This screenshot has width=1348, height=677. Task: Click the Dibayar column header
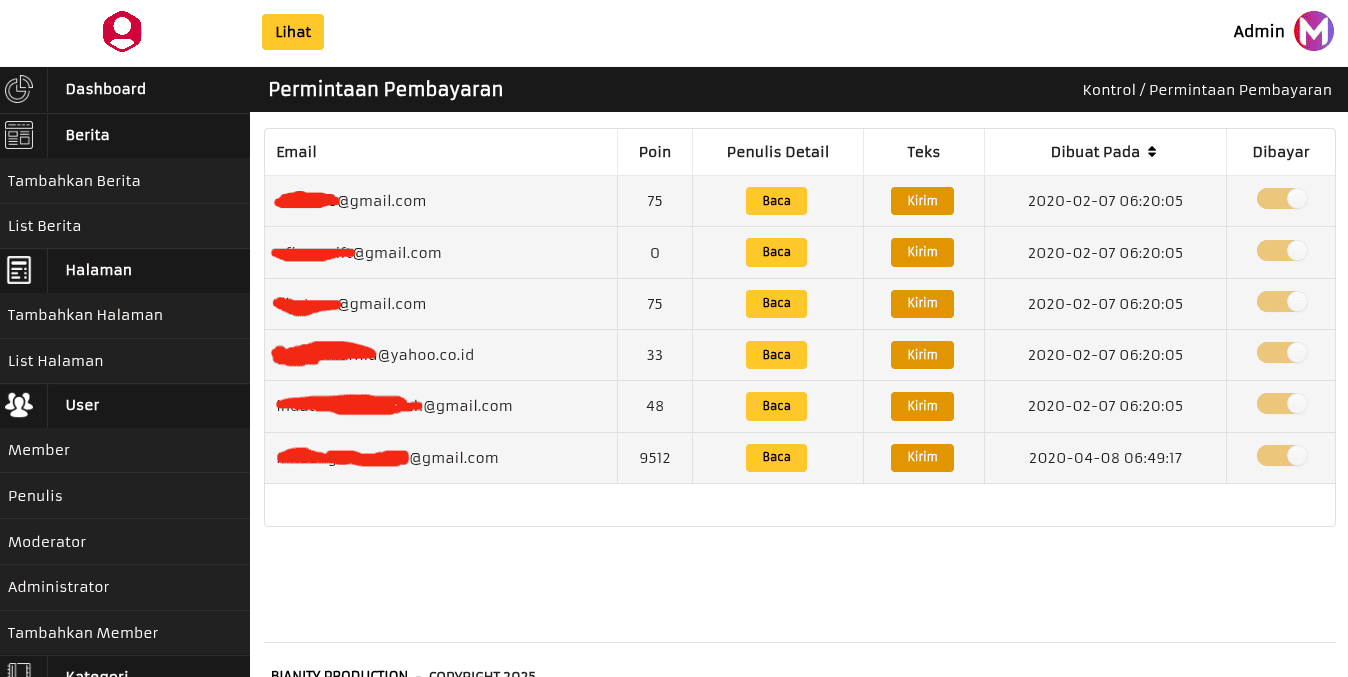(x=1281, y=152)
